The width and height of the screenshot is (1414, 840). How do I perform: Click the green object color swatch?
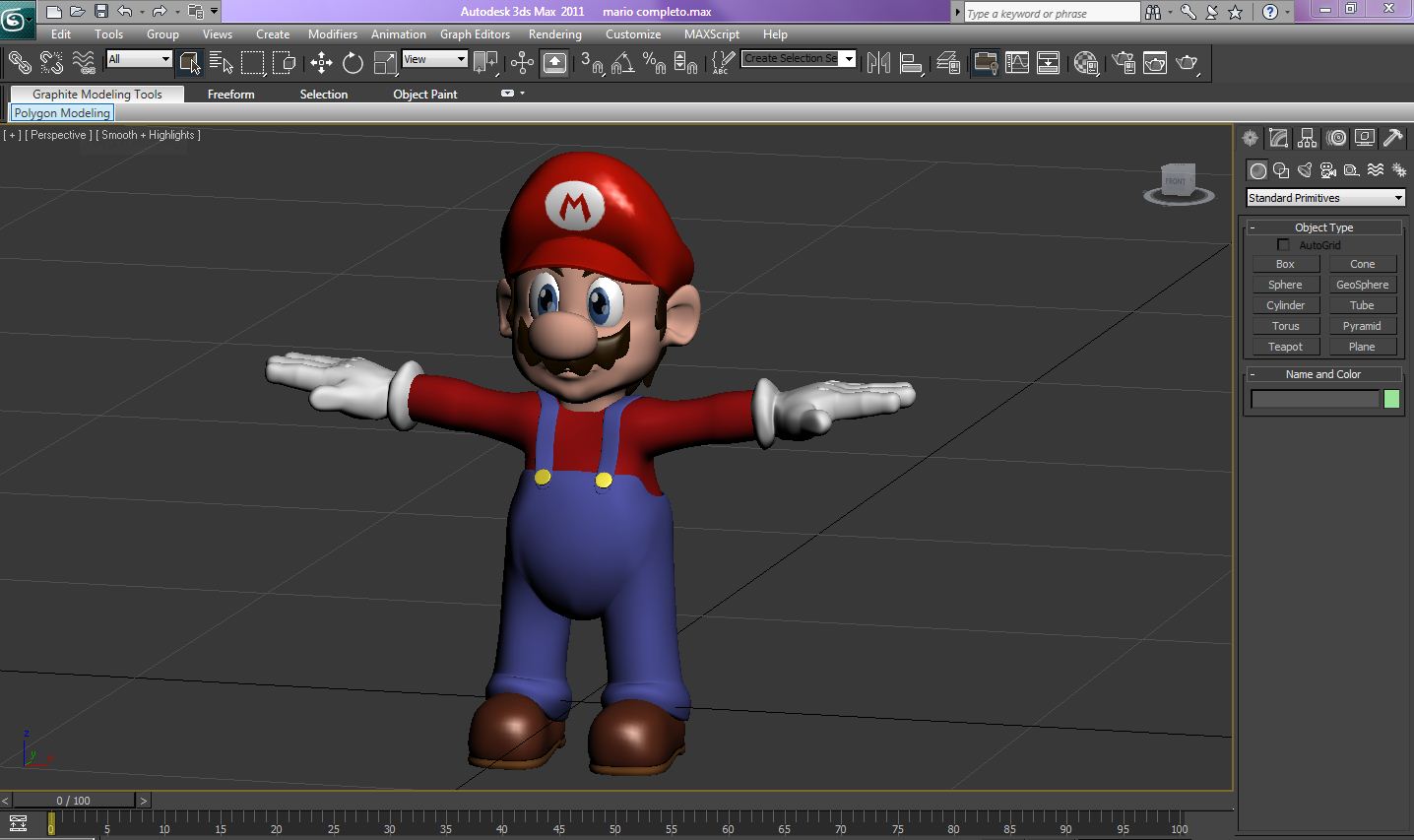[x=1391, y=399]
